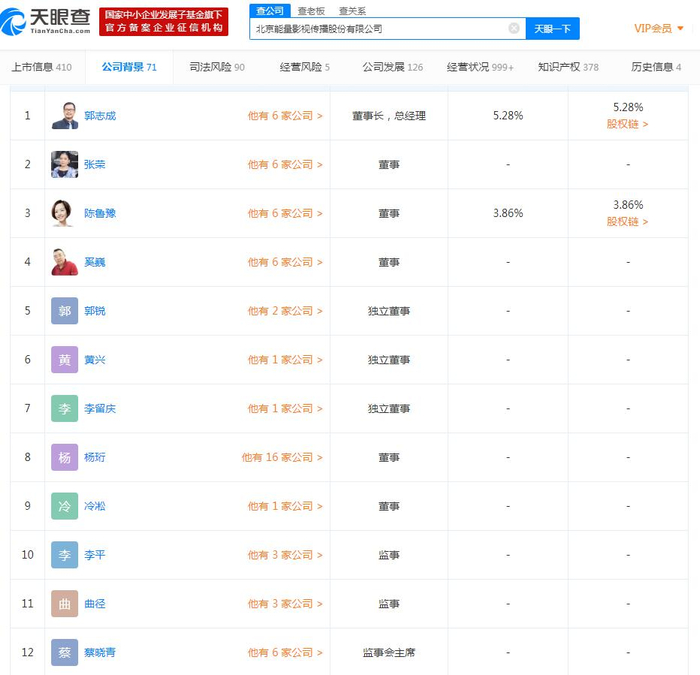Click the 蔡 avatar icon for 蔡晓青
The width and height of the screenshot is (700, 675).
[65, 652]
